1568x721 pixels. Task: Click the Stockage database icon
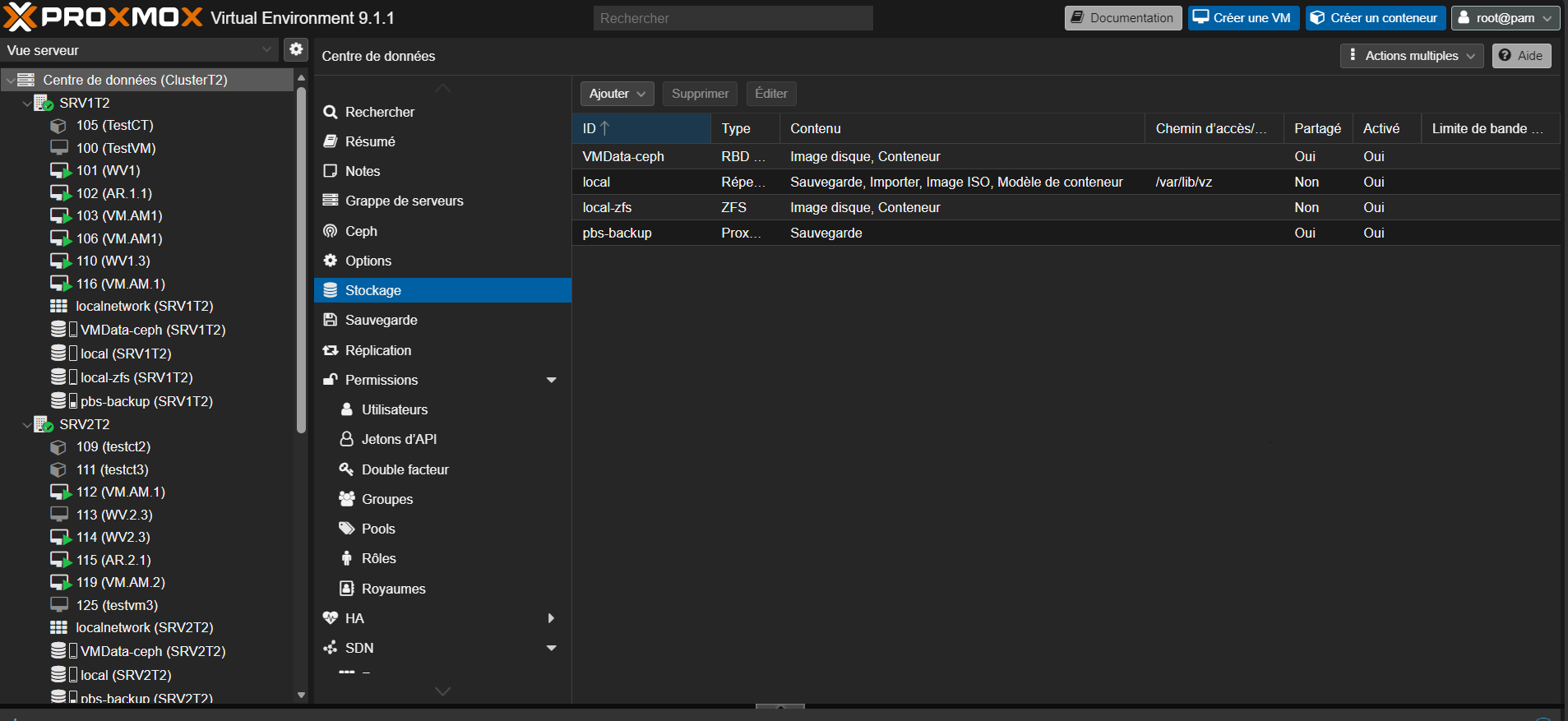pos(331,290)
